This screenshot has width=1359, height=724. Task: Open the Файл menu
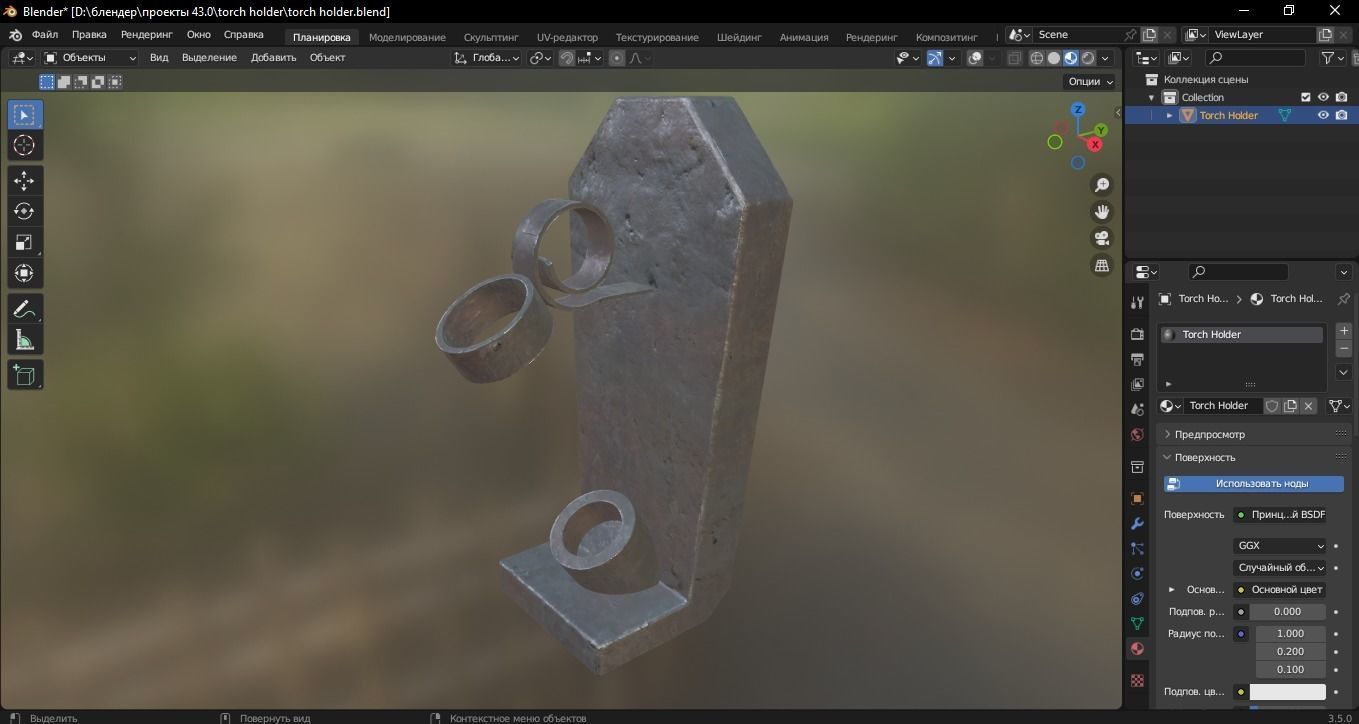[45, 35]
